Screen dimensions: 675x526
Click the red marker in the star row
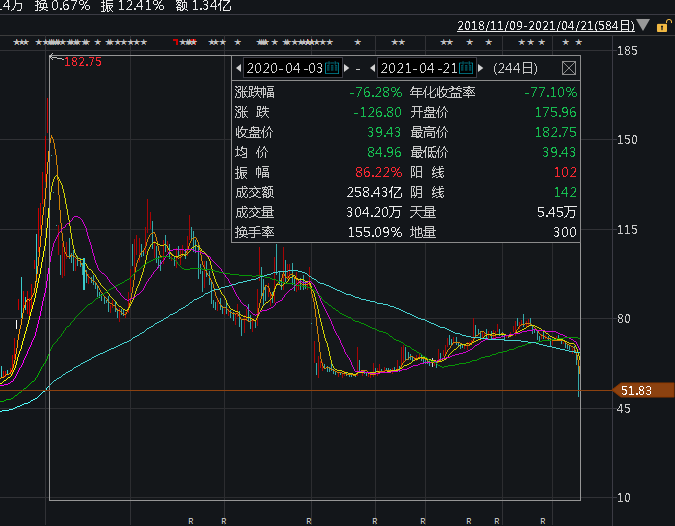176,42
